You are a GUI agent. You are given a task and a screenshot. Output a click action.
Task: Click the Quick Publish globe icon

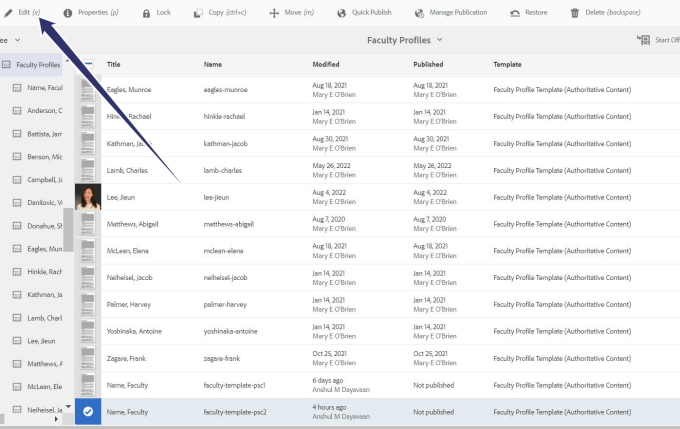click(341, 13)
